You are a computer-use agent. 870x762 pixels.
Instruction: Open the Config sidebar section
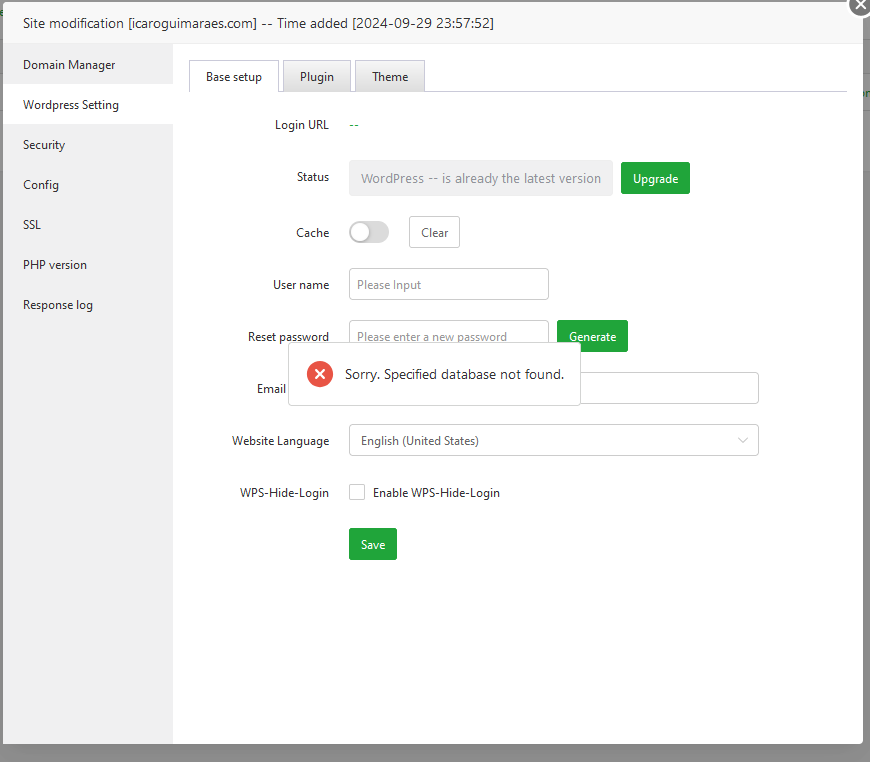(41, 185)
